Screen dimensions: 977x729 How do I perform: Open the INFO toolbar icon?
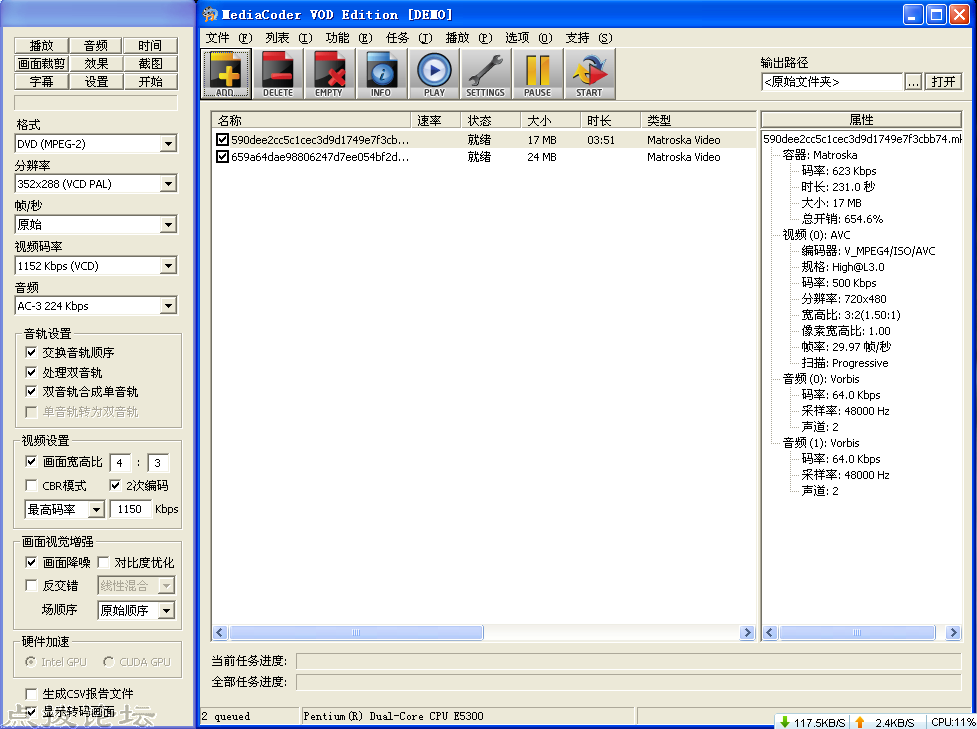[381, 73]
